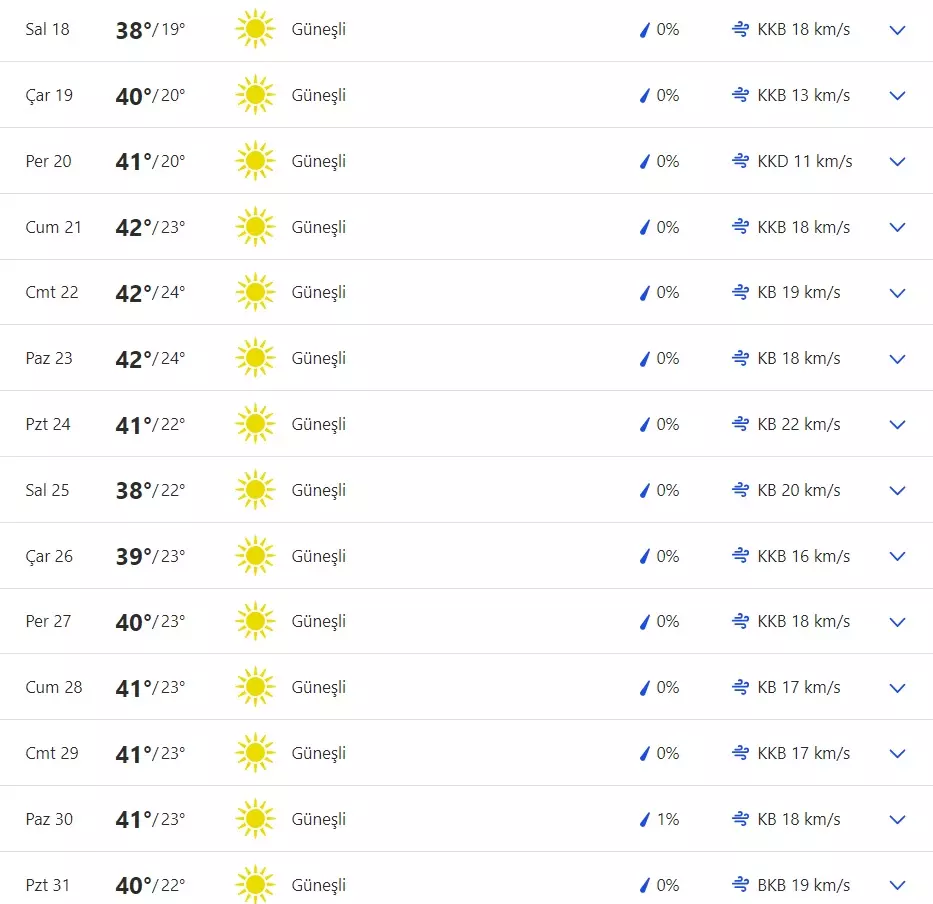
Task: Expand the Paz 30 forecast chevron
Action: (897, 819)
